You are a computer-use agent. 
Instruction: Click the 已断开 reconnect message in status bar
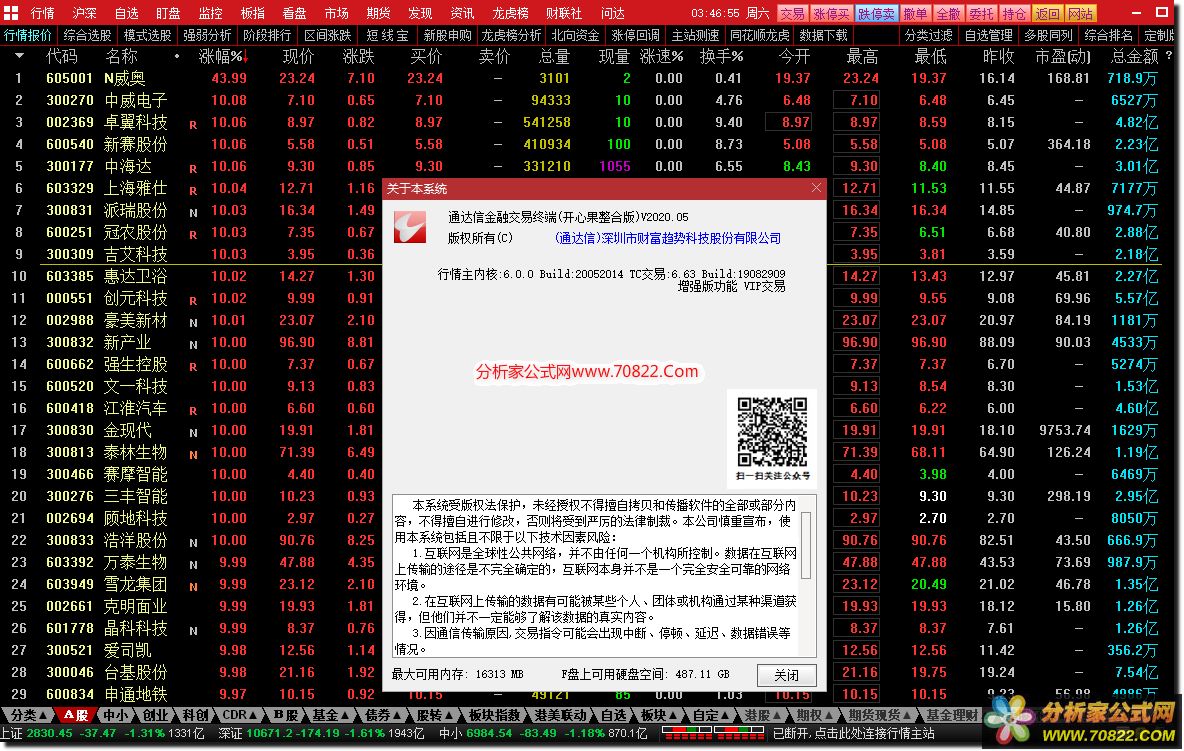tap(853, 733)
